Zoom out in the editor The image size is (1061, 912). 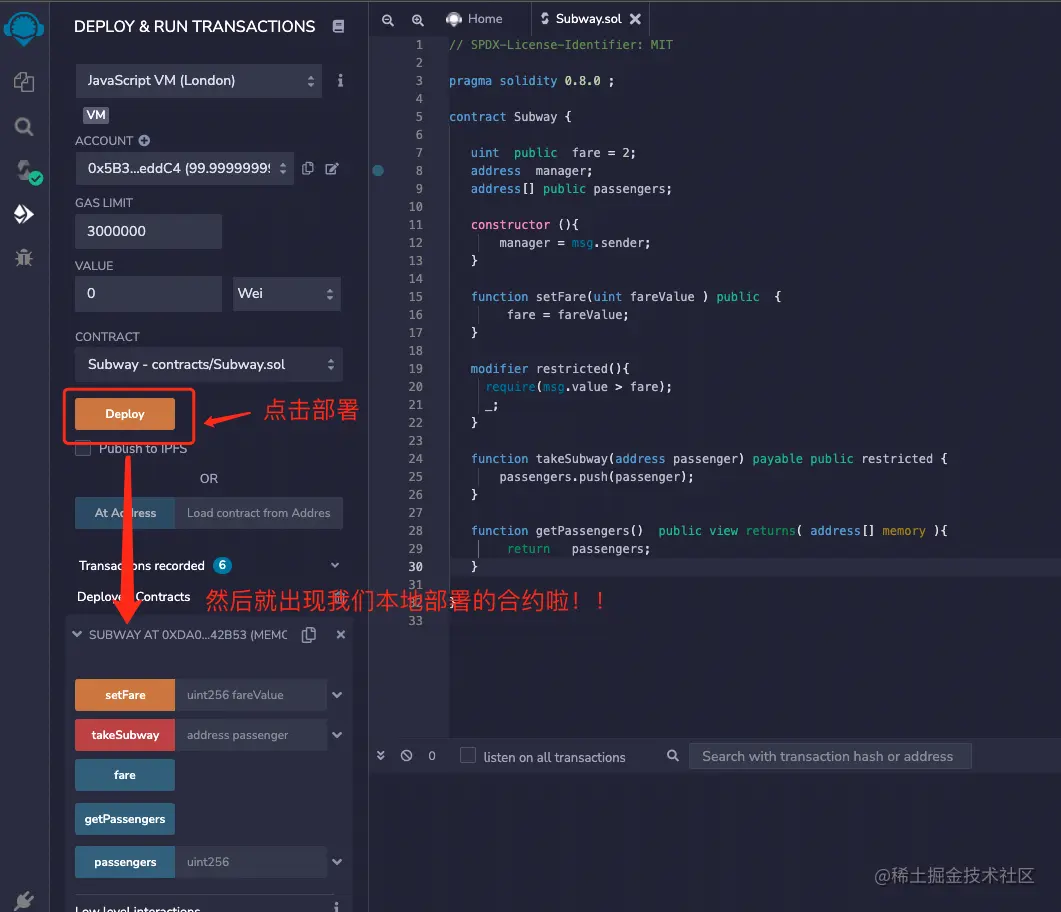[388, 20]
